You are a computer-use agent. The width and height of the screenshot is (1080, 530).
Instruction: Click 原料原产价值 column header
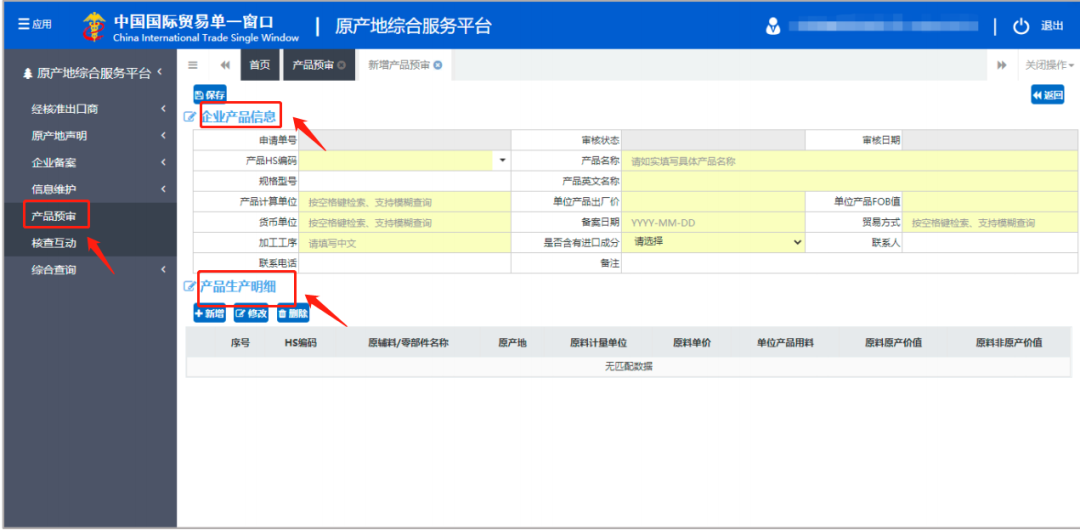pos(893,343)
